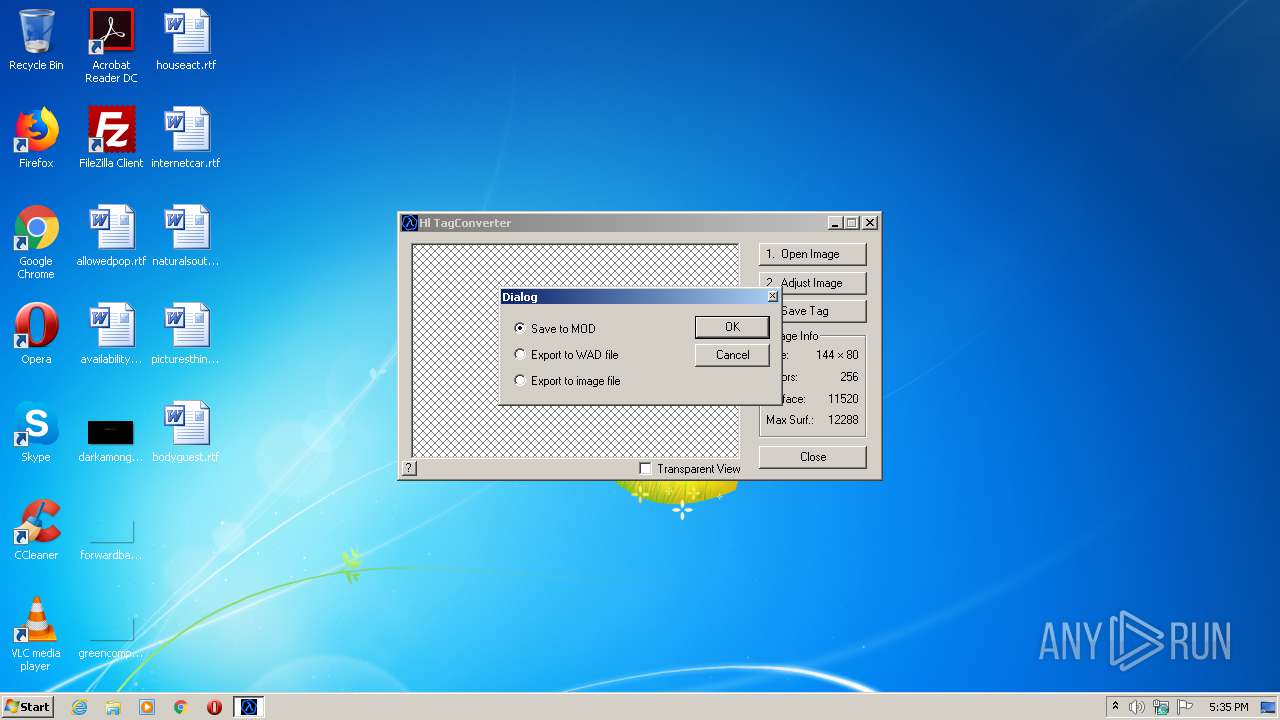Click the surface value 11520

coord(843,399)
